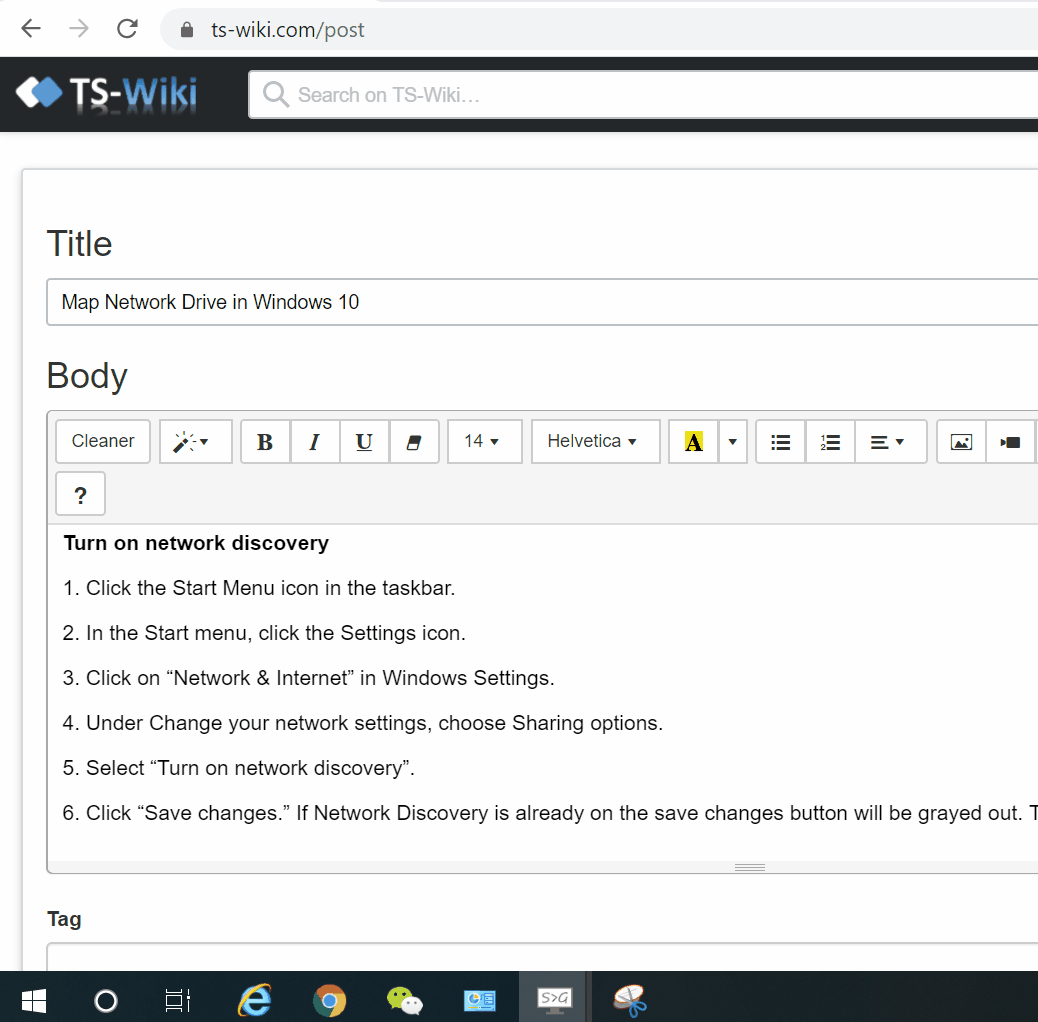
Task: Open the magic wand style dropdown
Action: (x=195, y=442)
